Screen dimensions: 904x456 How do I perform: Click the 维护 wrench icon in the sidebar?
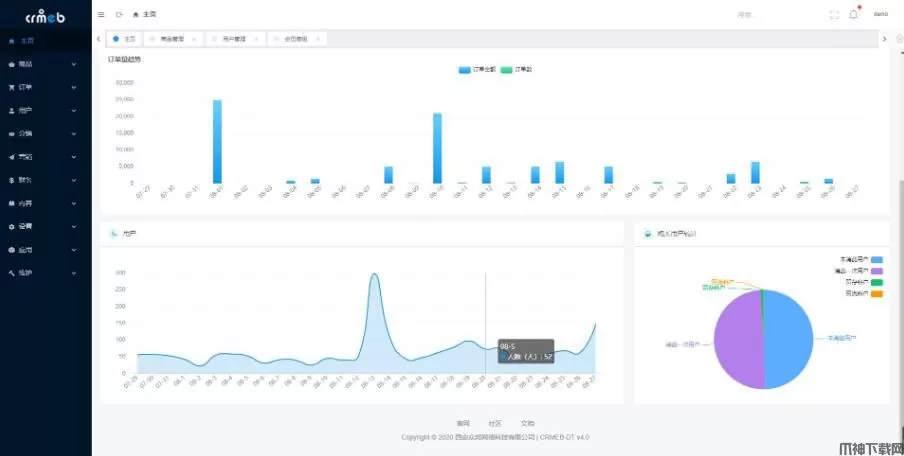(x=12, y=273)
